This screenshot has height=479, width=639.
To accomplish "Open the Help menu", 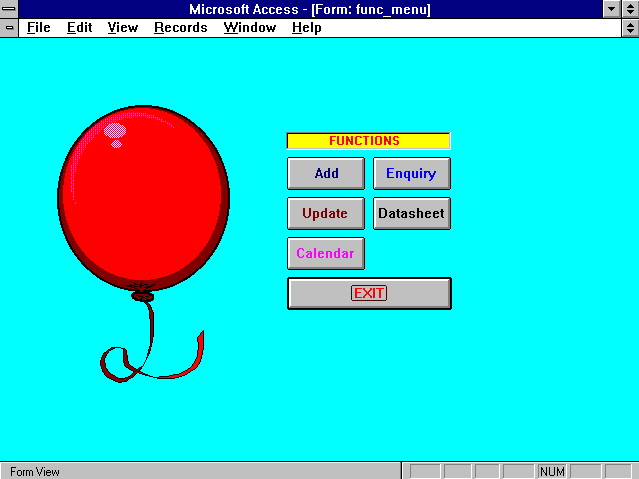I will coord(306,28).
